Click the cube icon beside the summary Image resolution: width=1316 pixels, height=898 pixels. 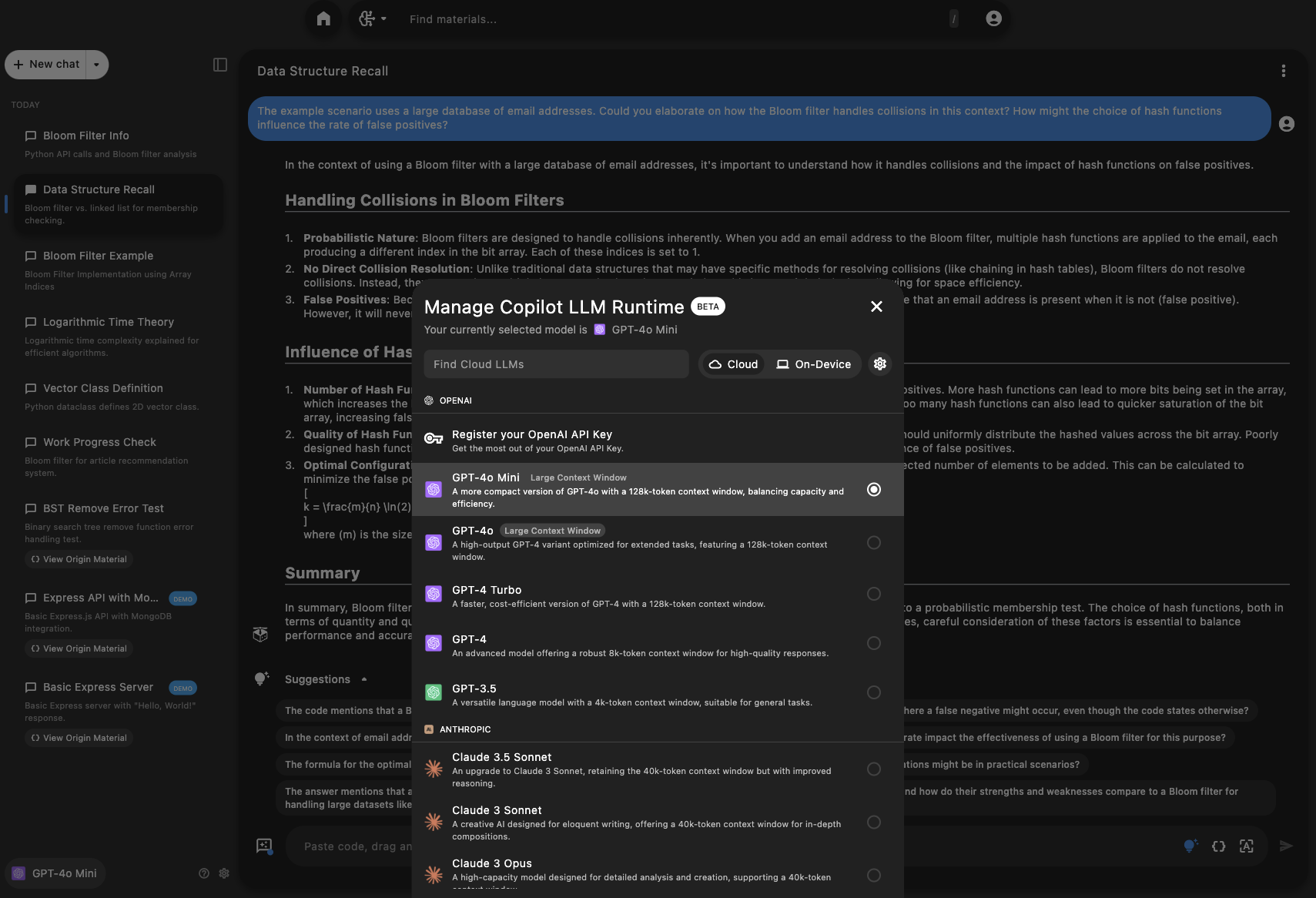(x=260, y=635)
